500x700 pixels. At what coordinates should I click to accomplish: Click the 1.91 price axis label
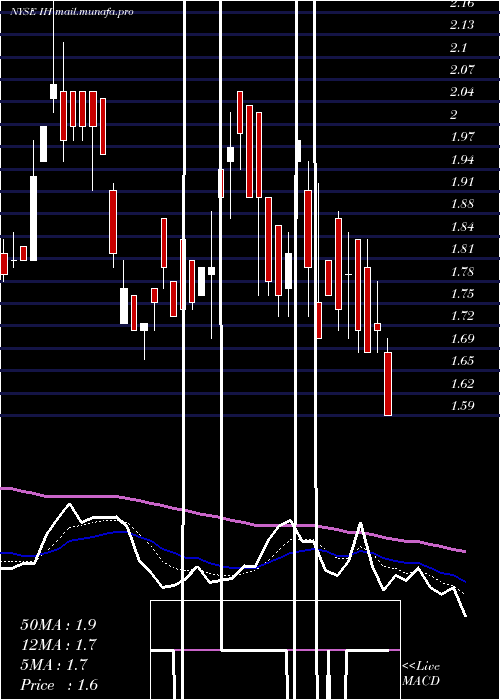(x=462, y=182)
